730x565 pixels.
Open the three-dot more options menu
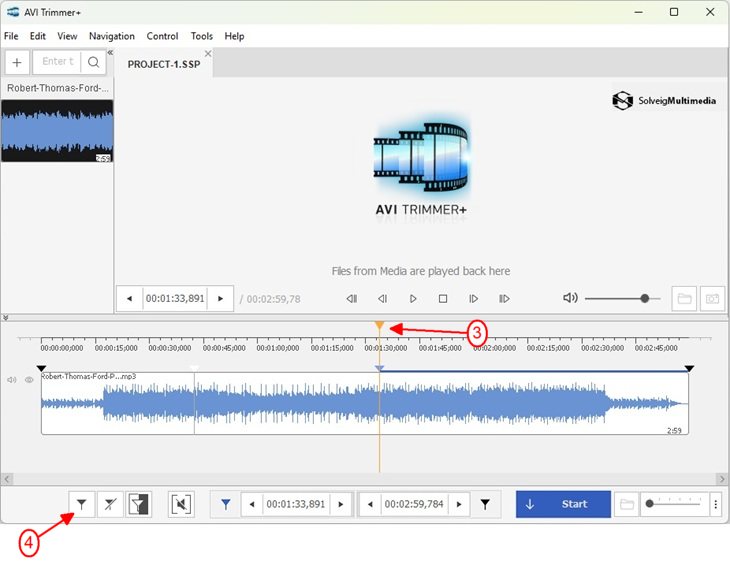(716, 504)
